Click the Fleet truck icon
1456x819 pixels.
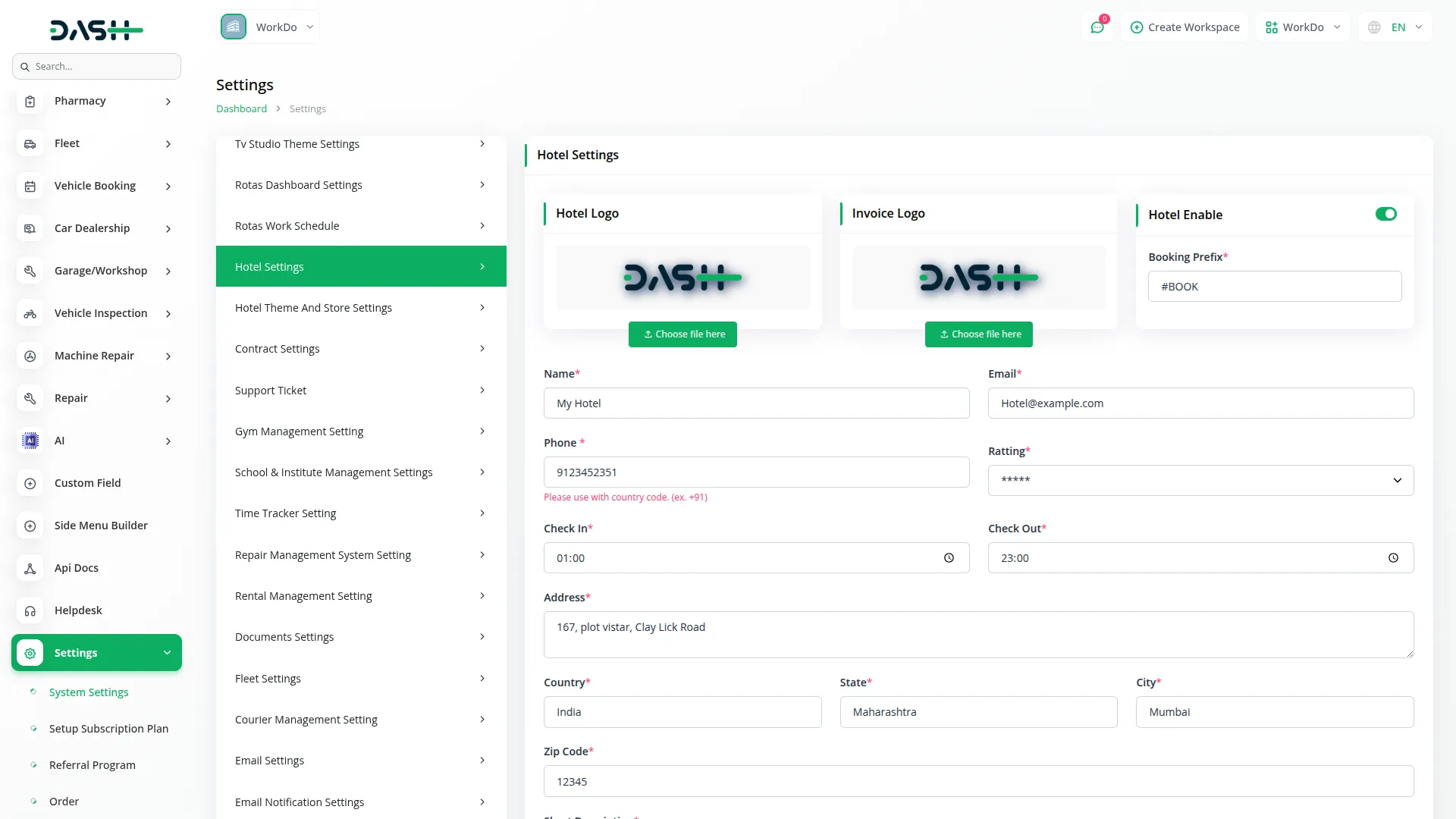click(30, 143)
